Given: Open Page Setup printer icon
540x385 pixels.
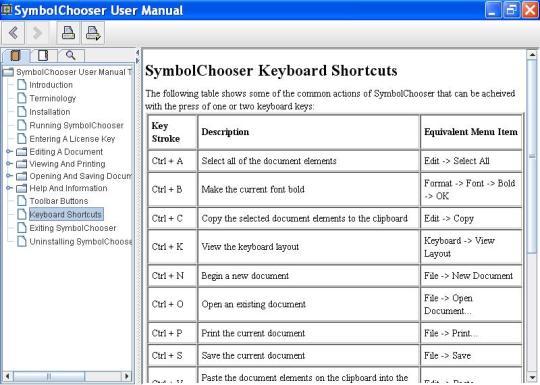Looking at the screenshot, I should point(93,33).
